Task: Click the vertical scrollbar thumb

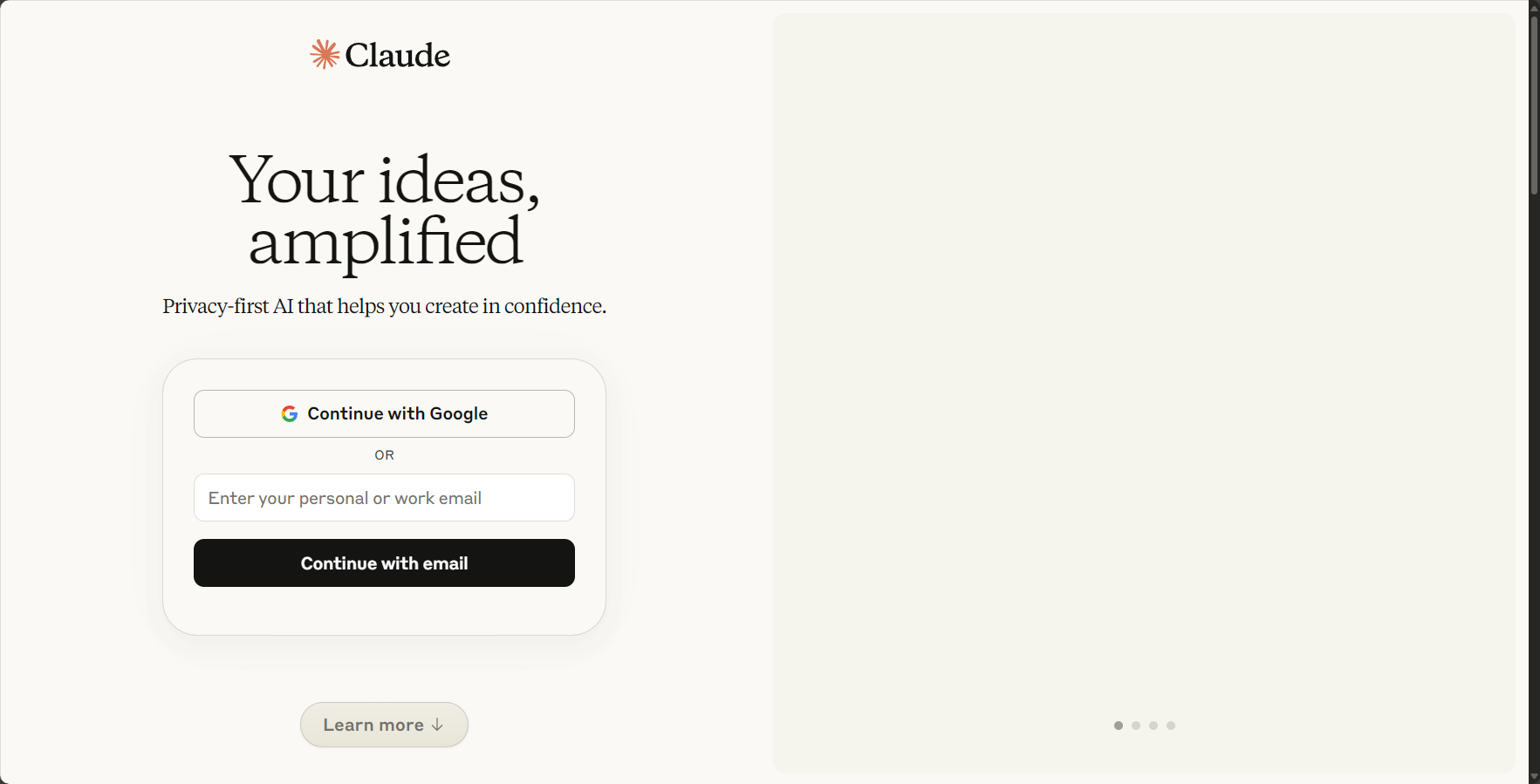Action: point(1534,105)
